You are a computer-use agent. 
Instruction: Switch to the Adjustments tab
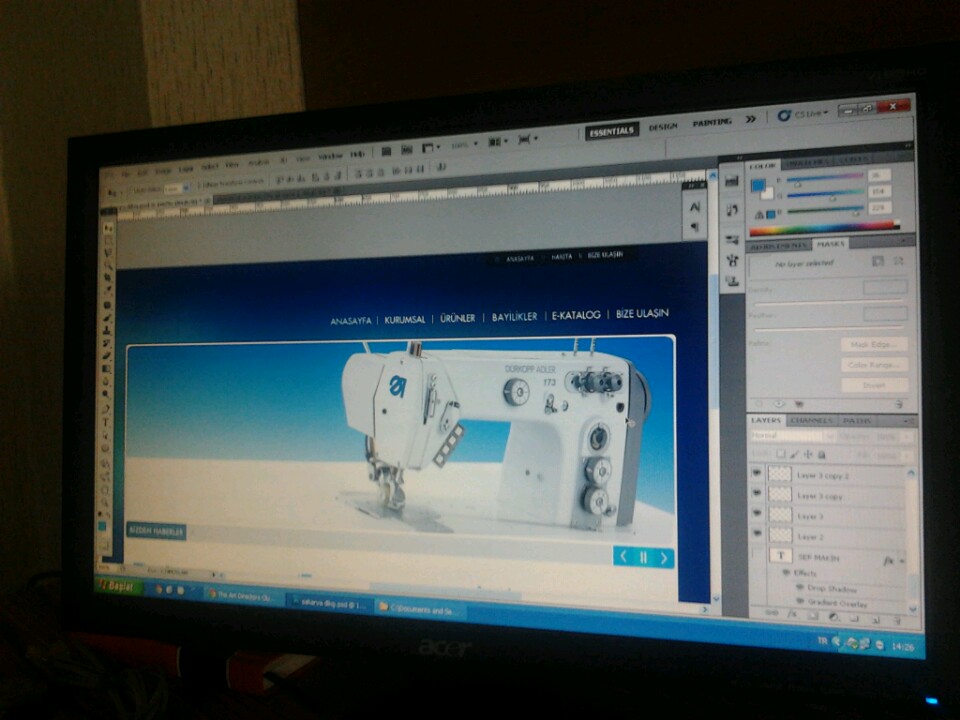778,246
